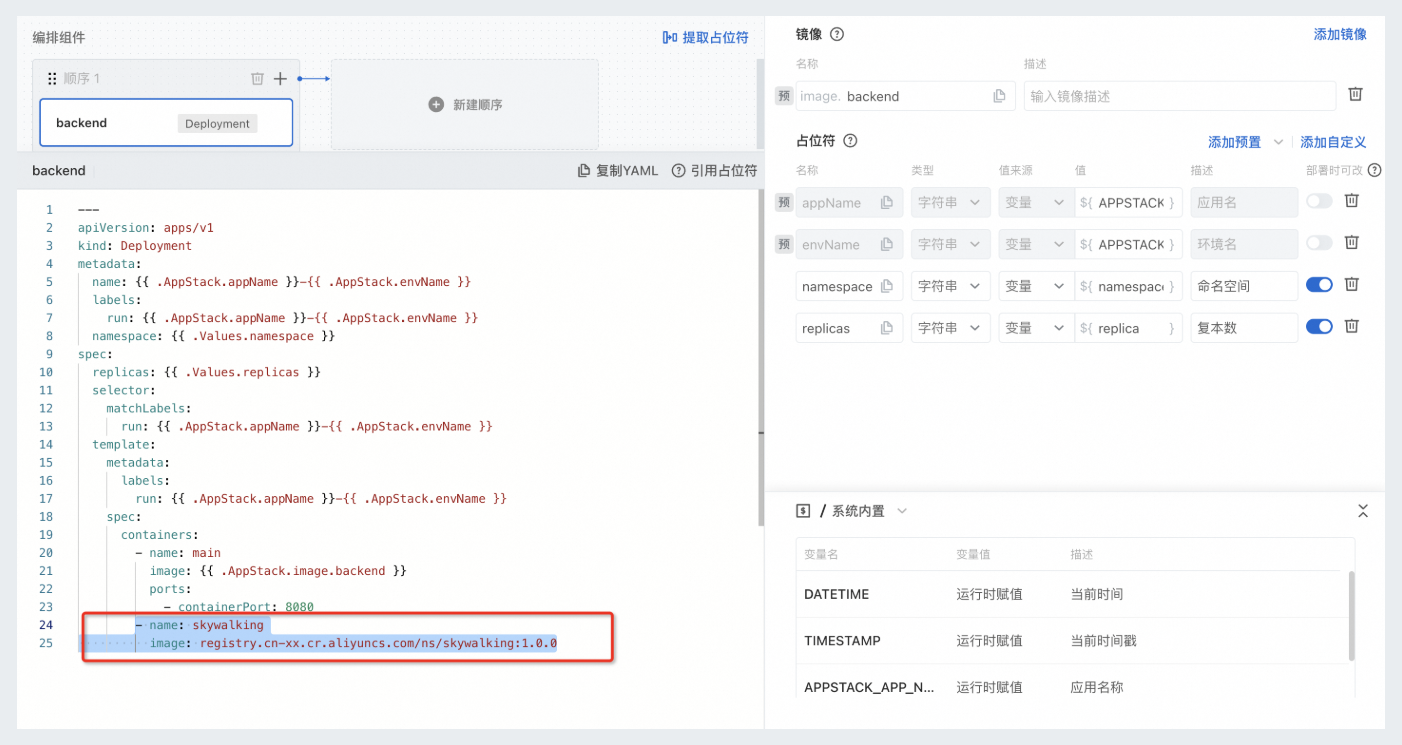Select the backend Deployment component card

click(166, 123)
